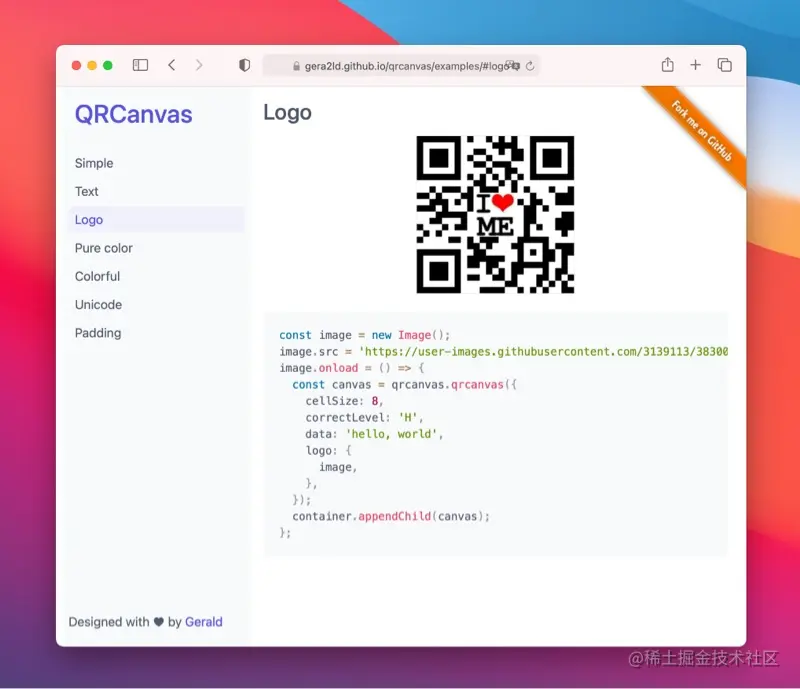Click the "data: 'hello, world'," code line
800x689 pixels.
tap(374, 434)
